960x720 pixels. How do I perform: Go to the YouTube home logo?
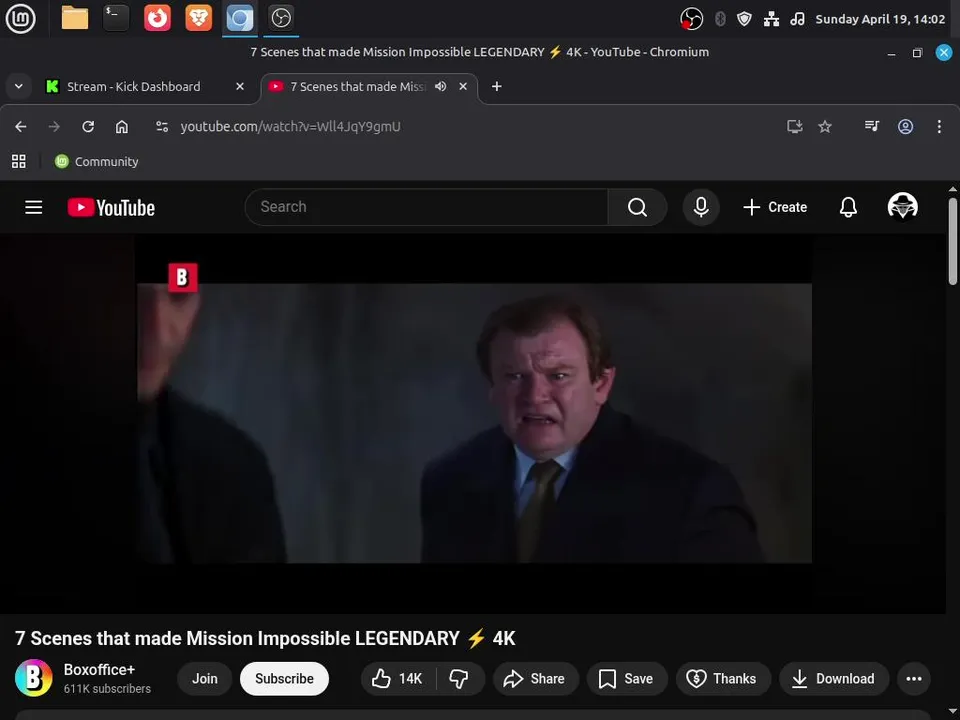[111, 208]
